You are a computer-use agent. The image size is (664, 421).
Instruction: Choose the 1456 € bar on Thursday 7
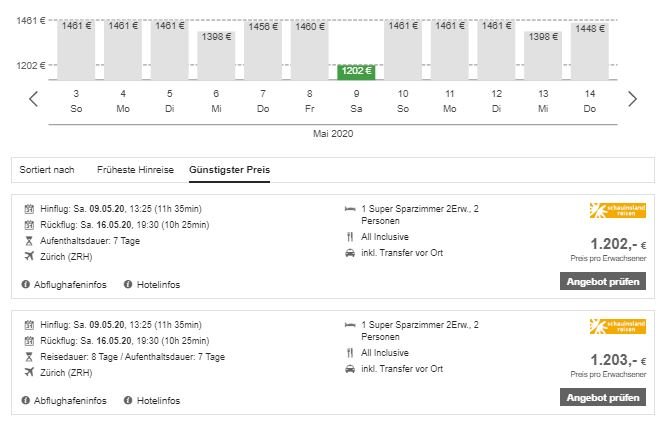pos(263,50)
